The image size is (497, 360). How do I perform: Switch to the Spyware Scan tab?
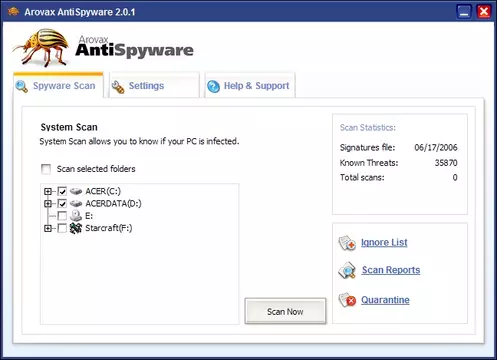pyautogui.click(x=58, y=86)
